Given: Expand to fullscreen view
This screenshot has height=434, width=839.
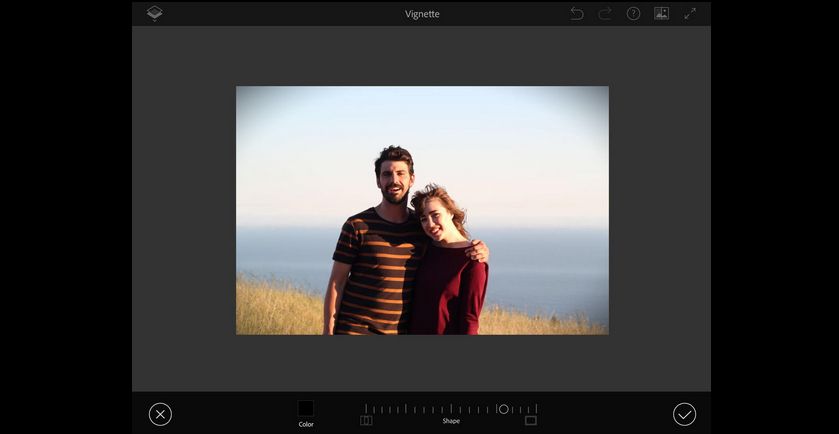Looking at the screenshot, I should tap(690, 14).
